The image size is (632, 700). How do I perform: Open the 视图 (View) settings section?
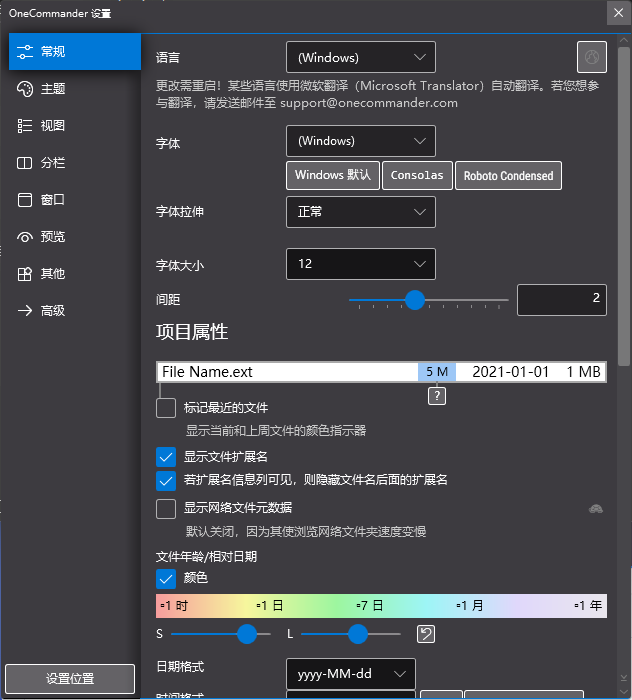[53, 126]
